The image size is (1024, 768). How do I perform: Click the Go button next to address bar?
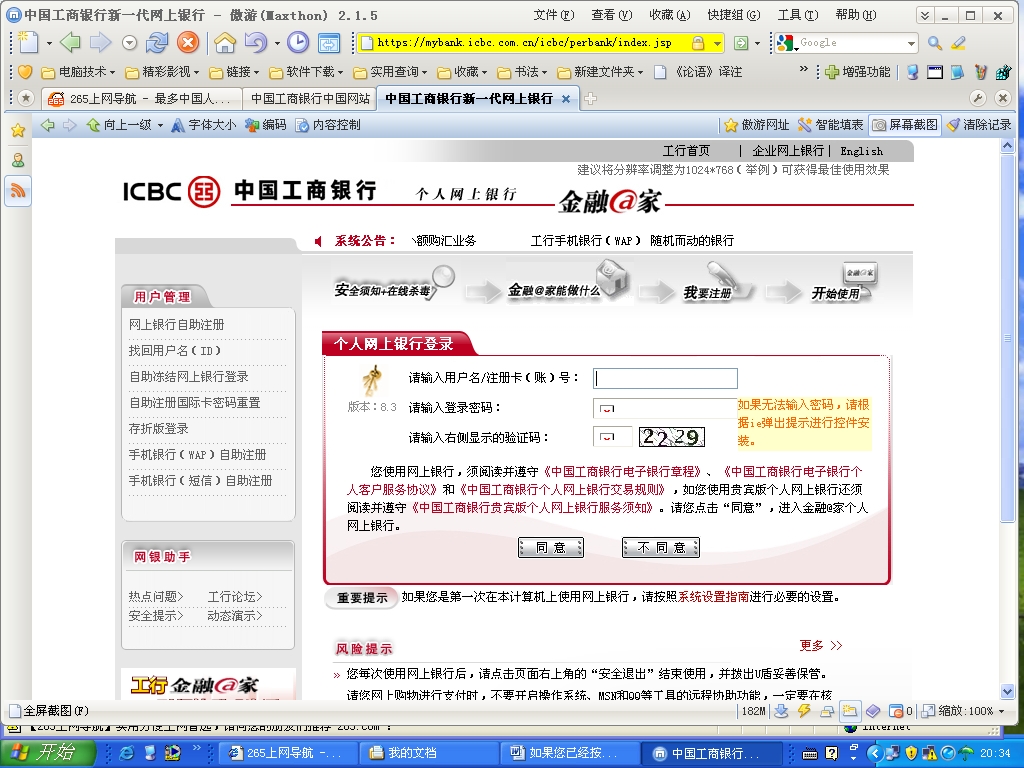pos(741,43)
